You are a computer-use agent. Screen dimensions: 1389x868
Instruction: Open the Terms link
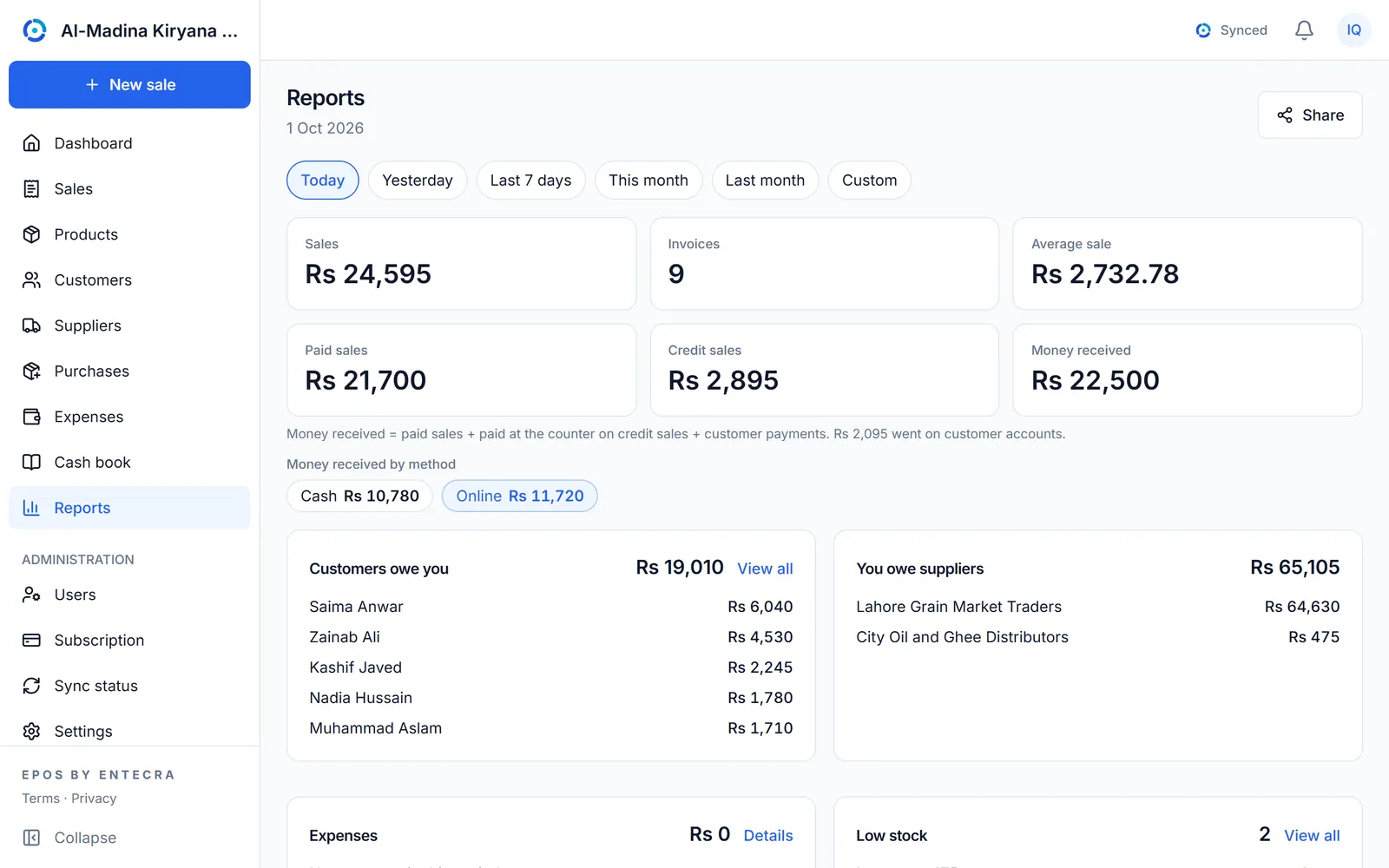point(41,799)
